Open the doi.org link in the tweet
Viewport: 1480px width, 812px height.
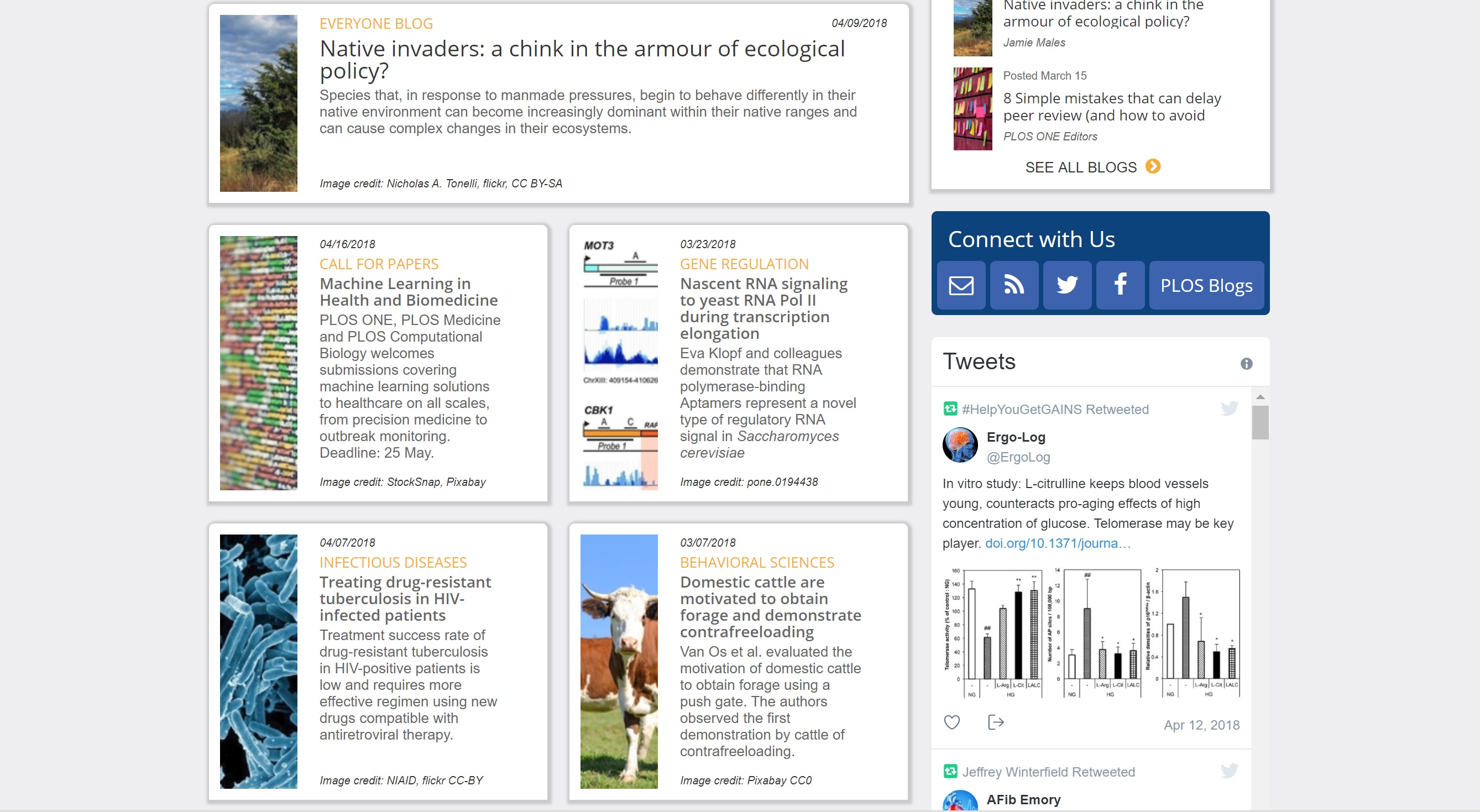tap(1057, 543)
